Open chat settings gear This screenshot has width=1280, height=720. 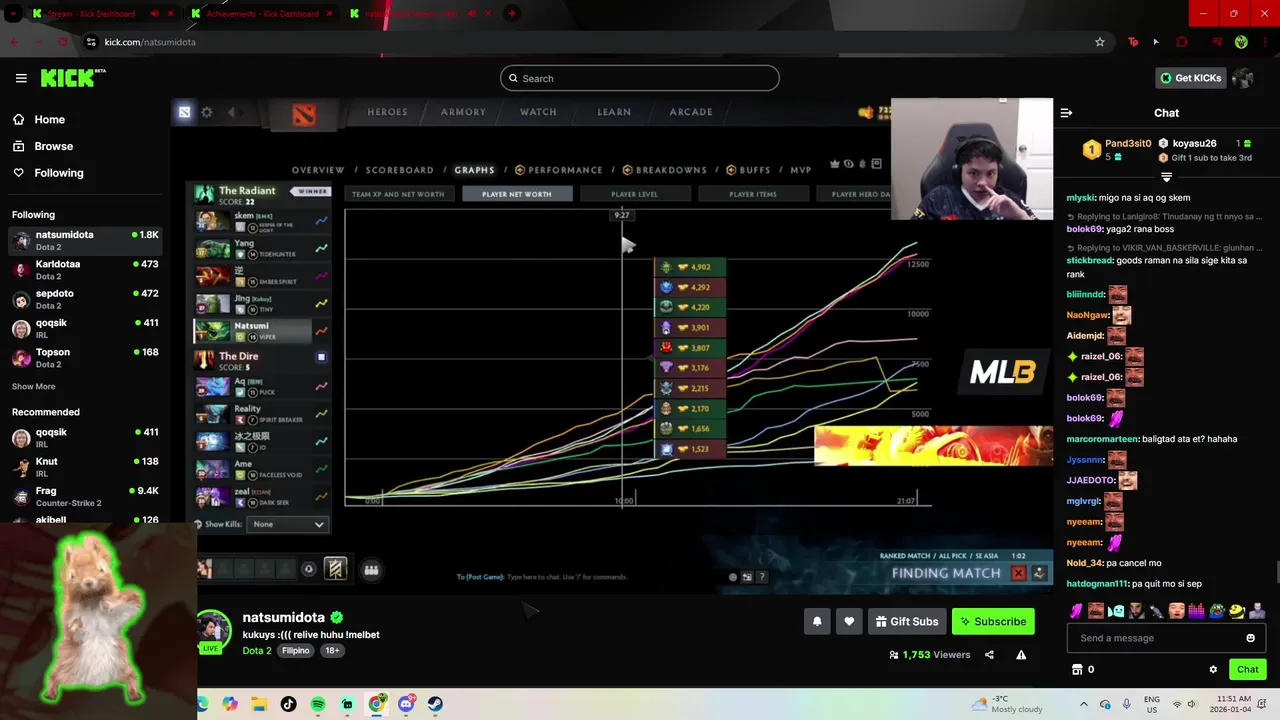pyautogui.click(x=1213, y=669)
